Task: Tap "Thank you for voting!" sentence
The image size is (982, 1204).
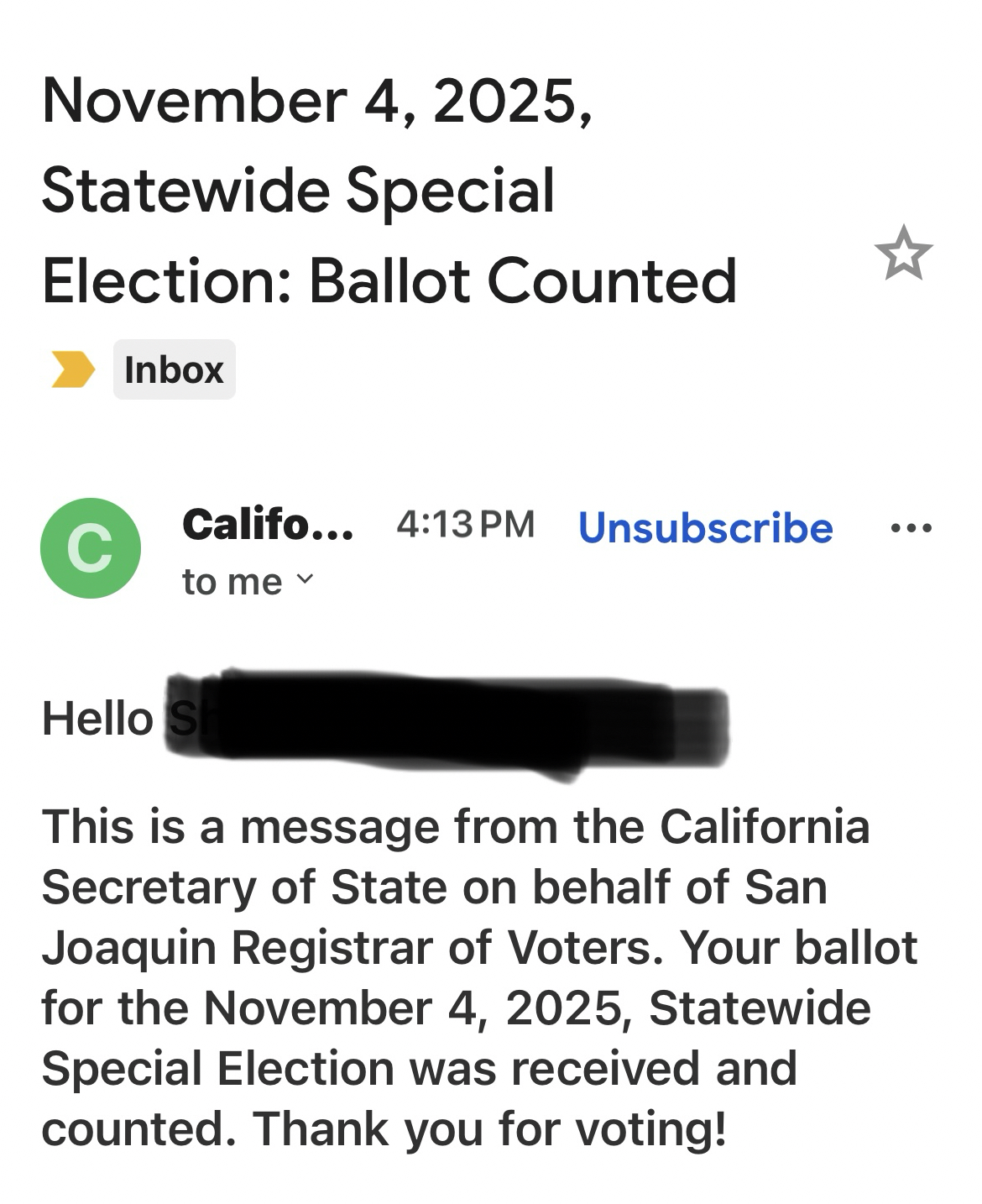Action: [490, 1128]
